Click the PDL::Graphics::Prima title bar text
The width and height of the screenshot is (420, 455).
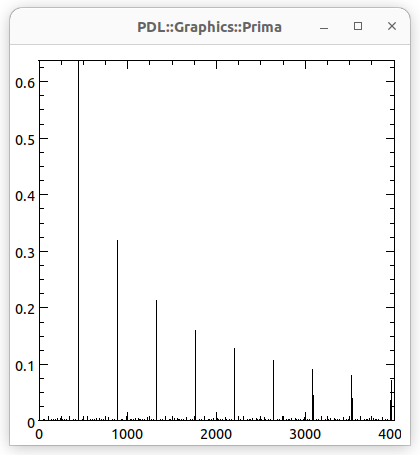tap(210, 27)
